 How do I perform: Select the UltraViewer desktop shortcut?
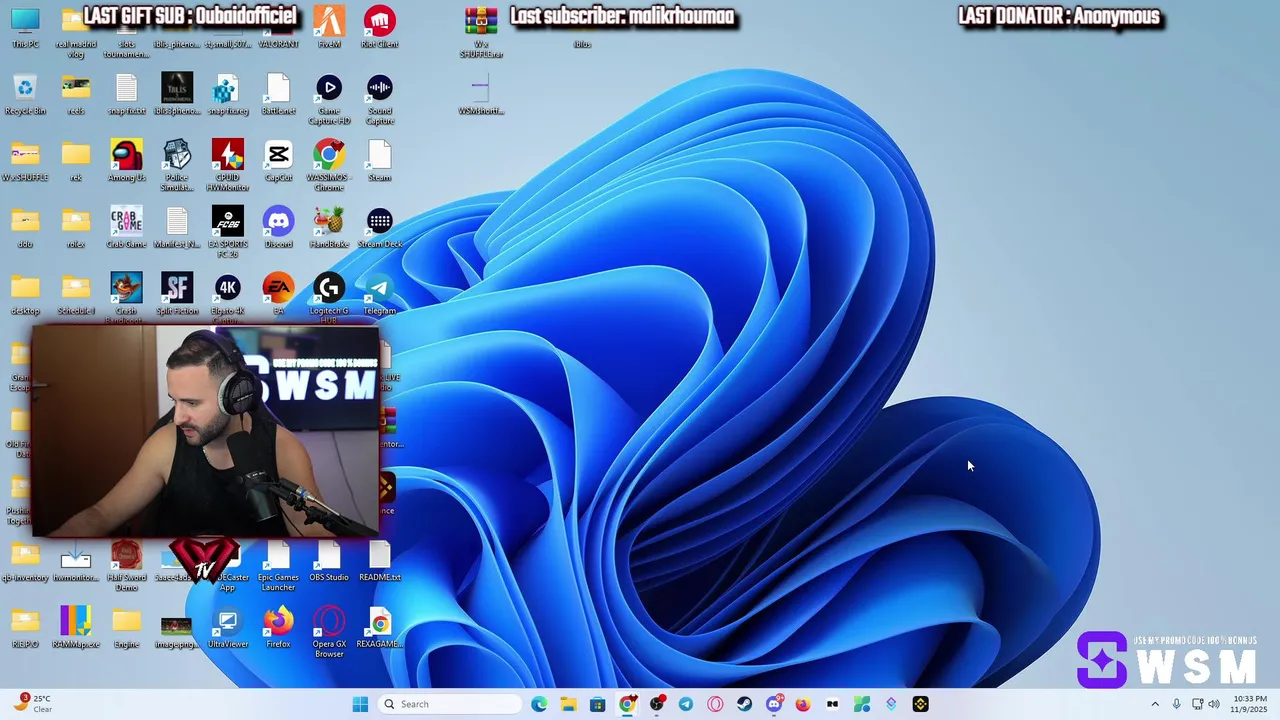pos(227,627)
